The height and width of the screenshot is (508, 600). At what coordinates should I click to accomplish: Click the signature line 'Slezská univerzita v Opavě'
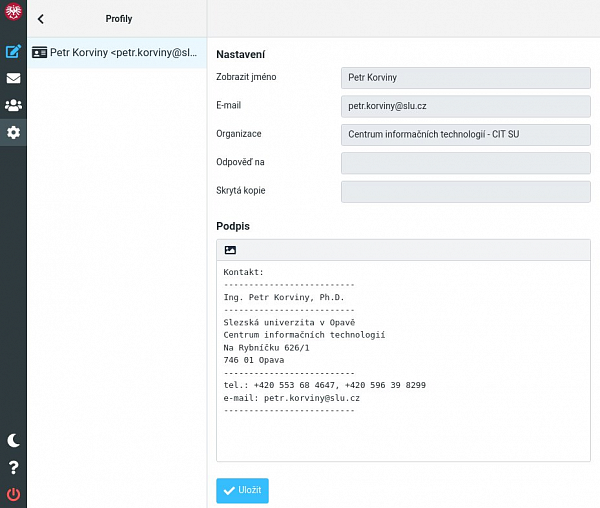coord(289,322)
